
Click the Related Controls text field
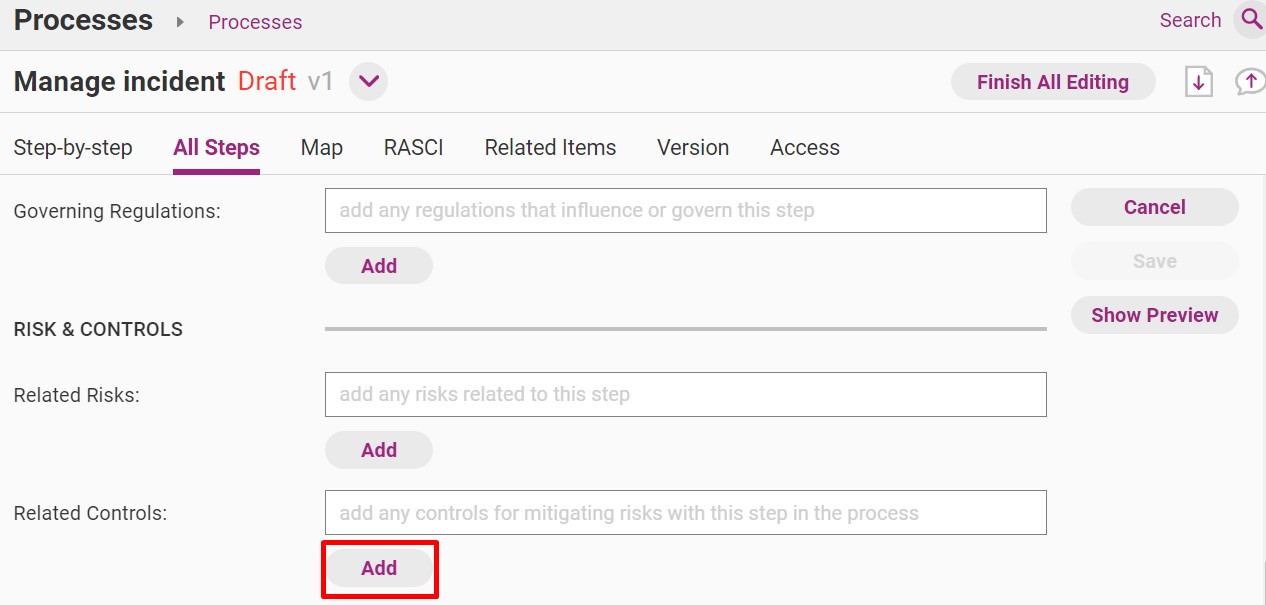coord(686,513)
